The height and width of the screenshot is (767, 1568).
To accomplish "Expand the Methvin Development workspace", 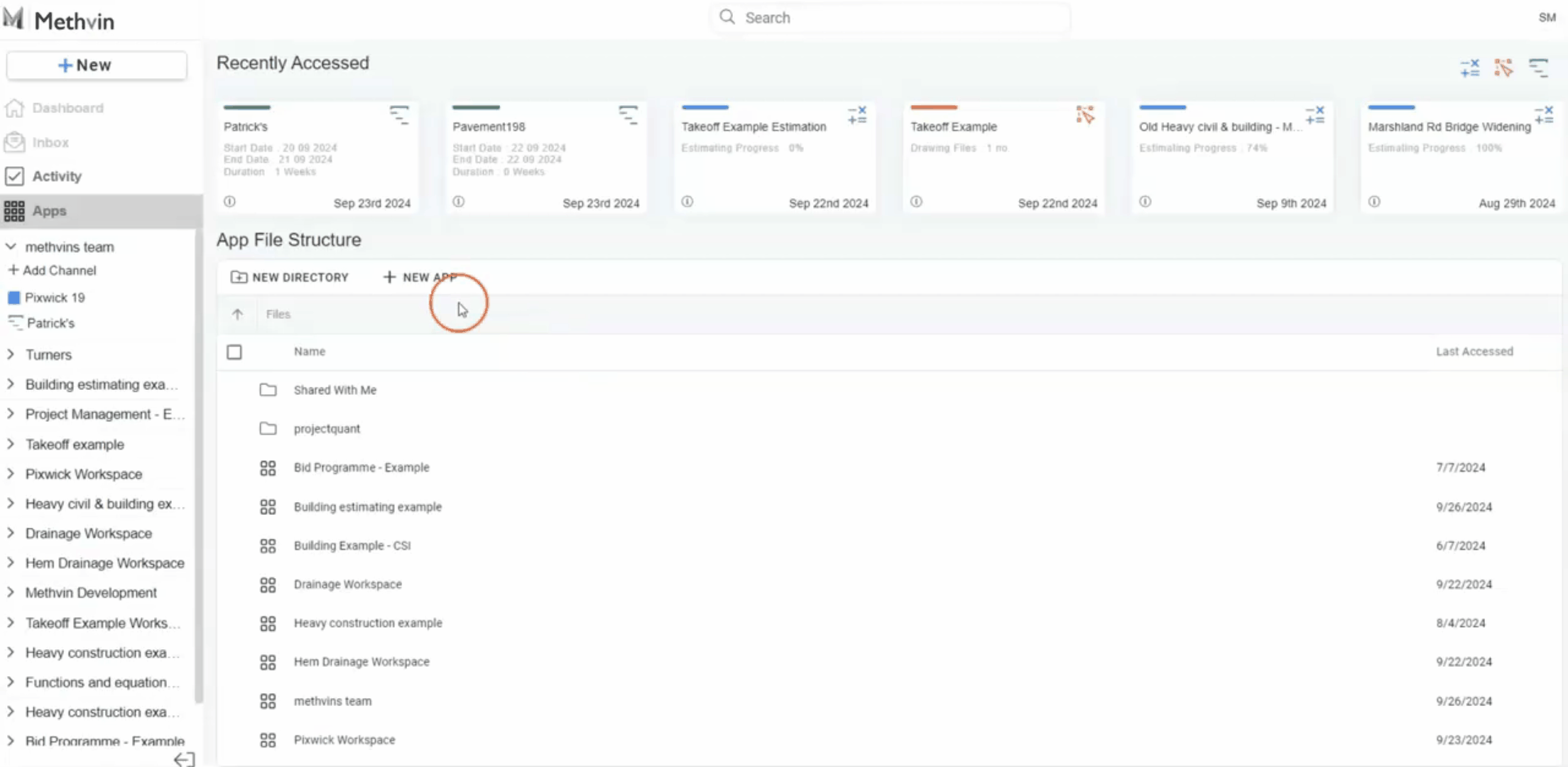I will [x=11, y=592].
